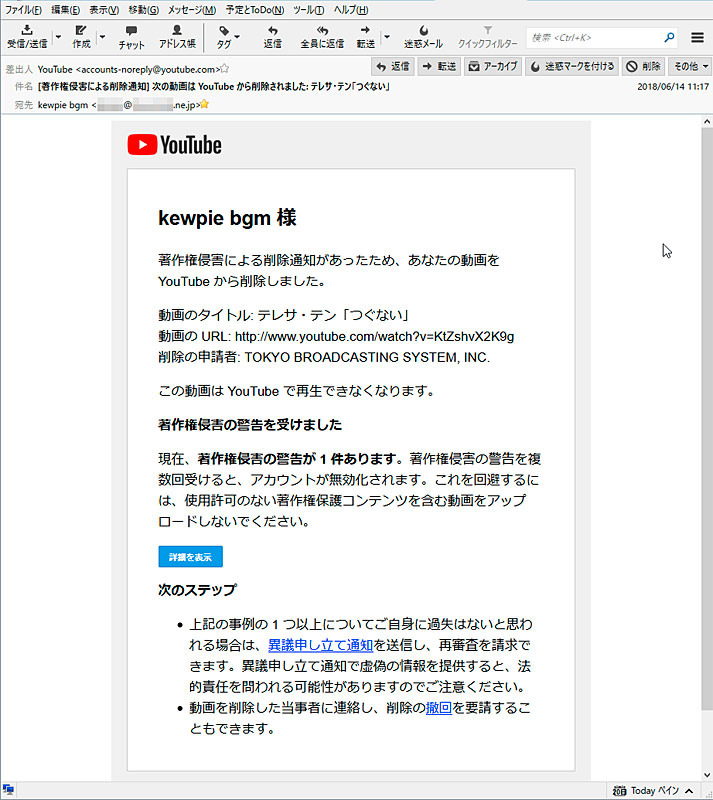Expand the タグ dropdown arrow

pos(237,37)
